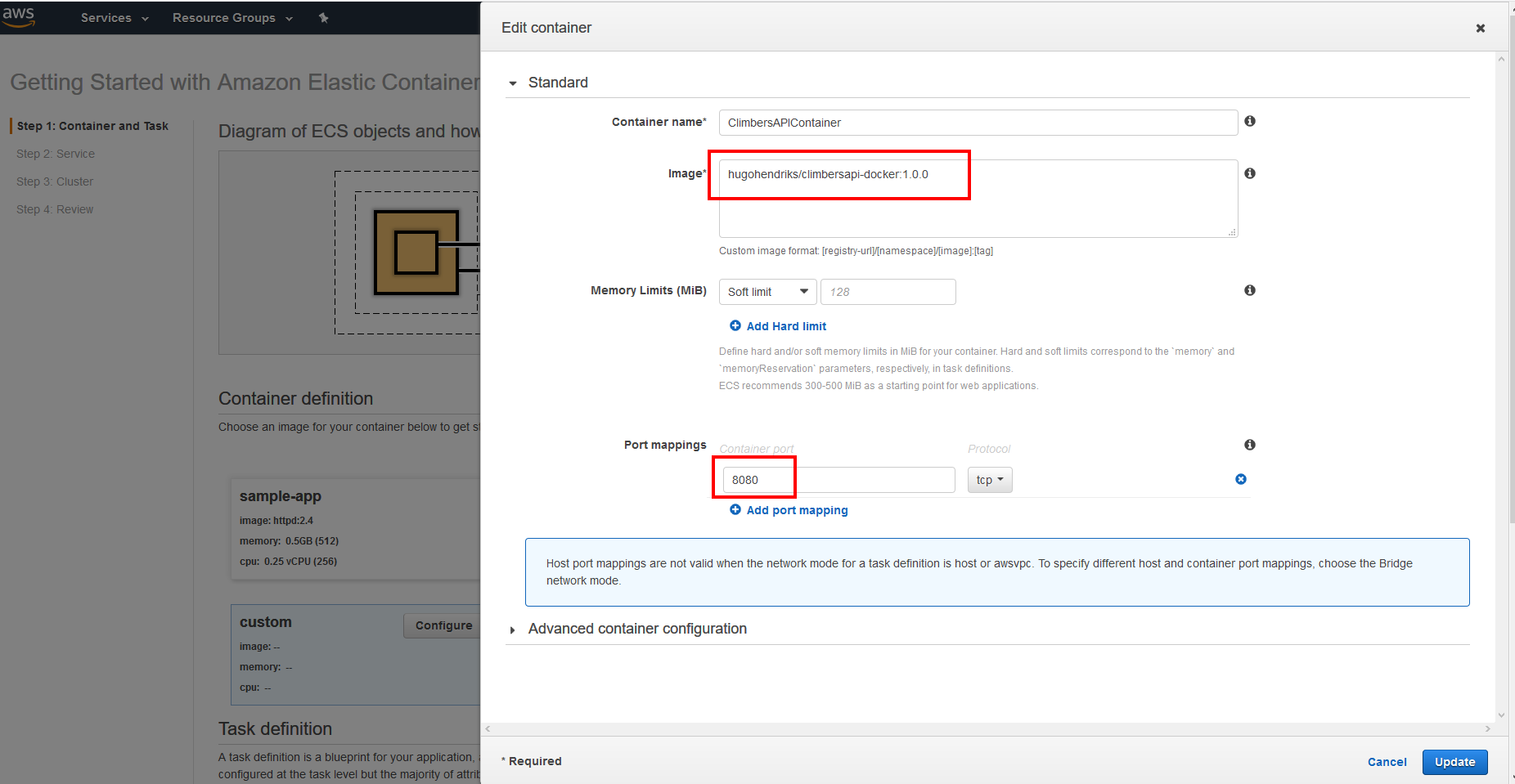Show info icon for Container name
Image resolution: width=1515 pixels, height=784 pixels.
(x=1250, y=121)
